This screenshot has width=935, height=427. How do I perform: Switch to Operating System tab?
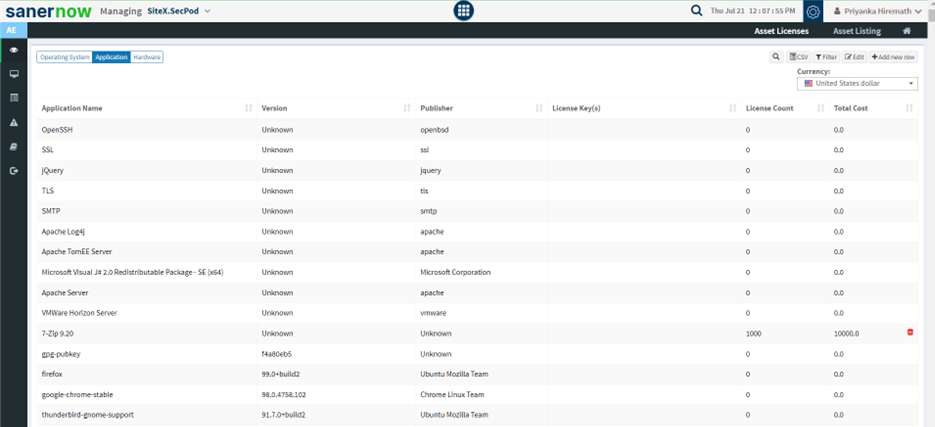click(64, 57)
